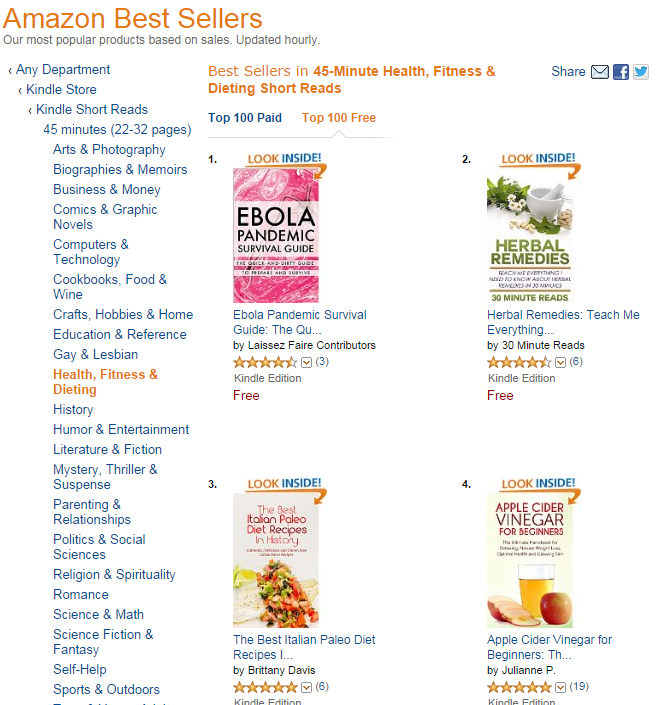Expand rating dropdown for Herbal Remedies
Screen dimensions: 661x705
click(x=561, y=362)
